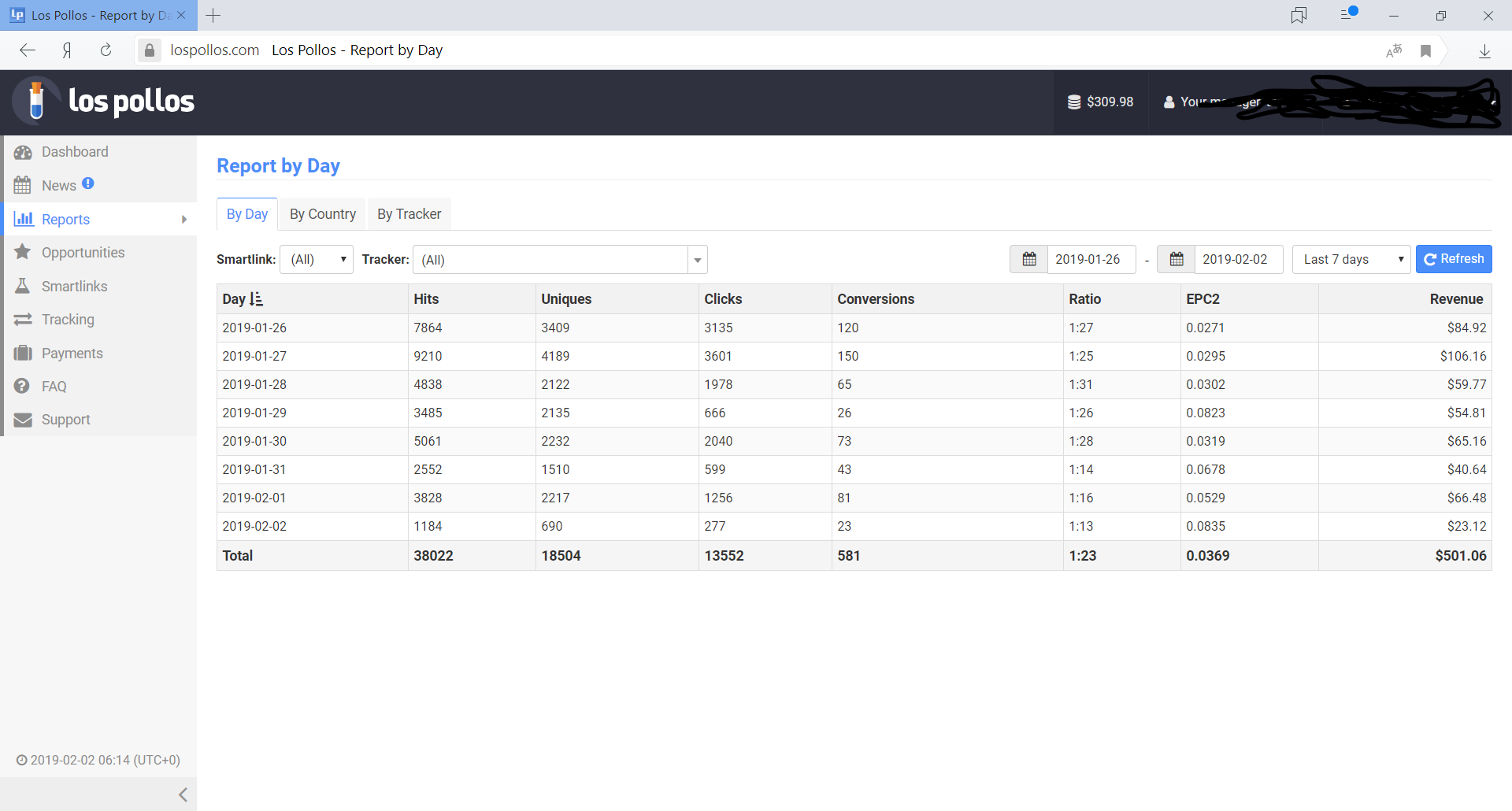Click the Support envelope icon
Viewport: 1512px width, 811px height.
pyautogui.click(x=23, y=420)
